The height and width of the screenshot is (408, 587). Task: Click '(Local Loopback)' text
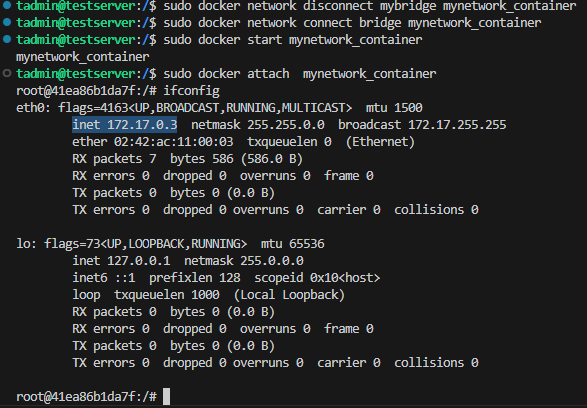click(289, 295)
